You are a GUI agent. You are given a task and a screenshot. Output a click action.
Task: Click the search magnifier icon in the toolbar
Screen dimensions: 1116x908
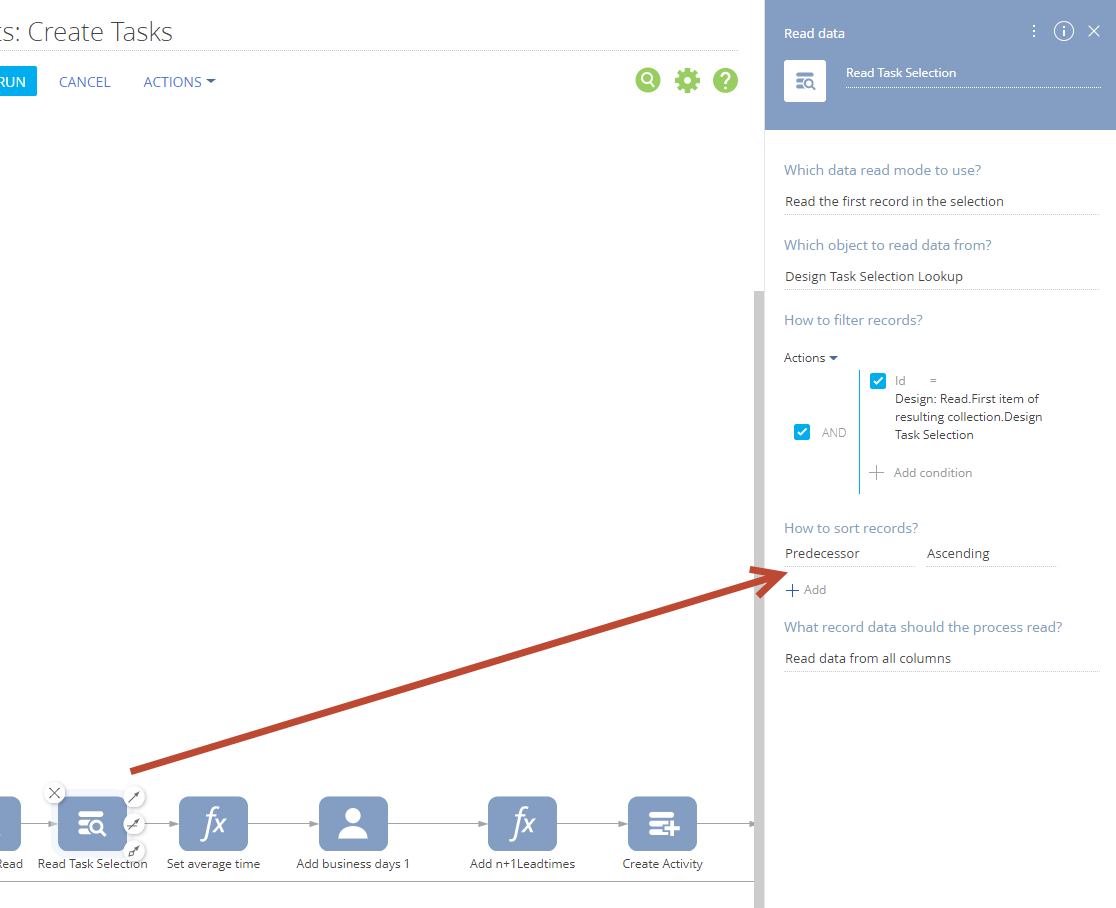tap(647, 80)
